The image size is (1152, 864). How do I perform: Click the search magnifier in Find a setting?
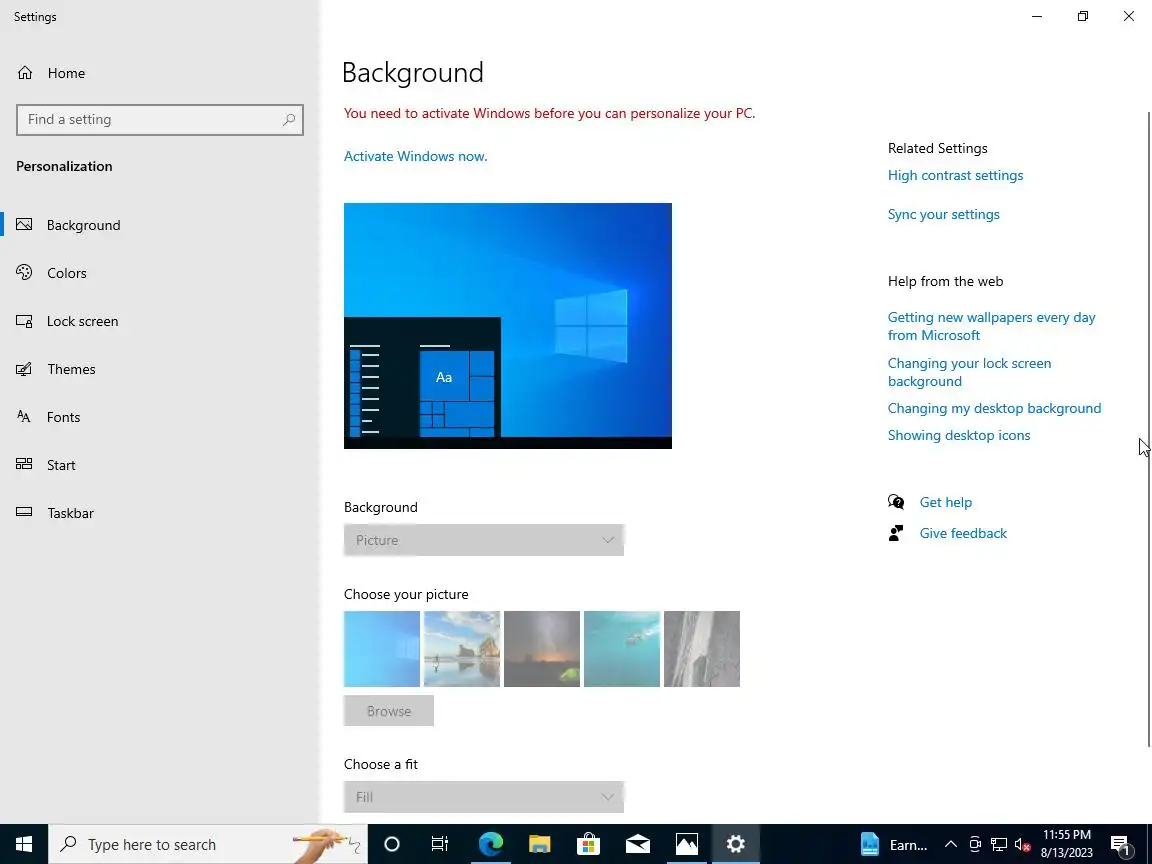(x=289, y=120)
